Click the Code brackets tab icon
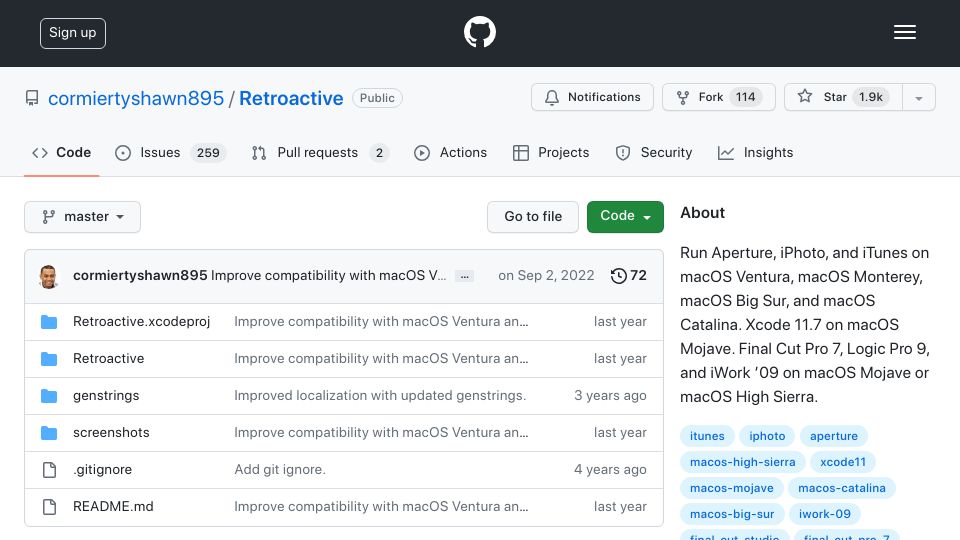960x540 pixels. [40, 153]
